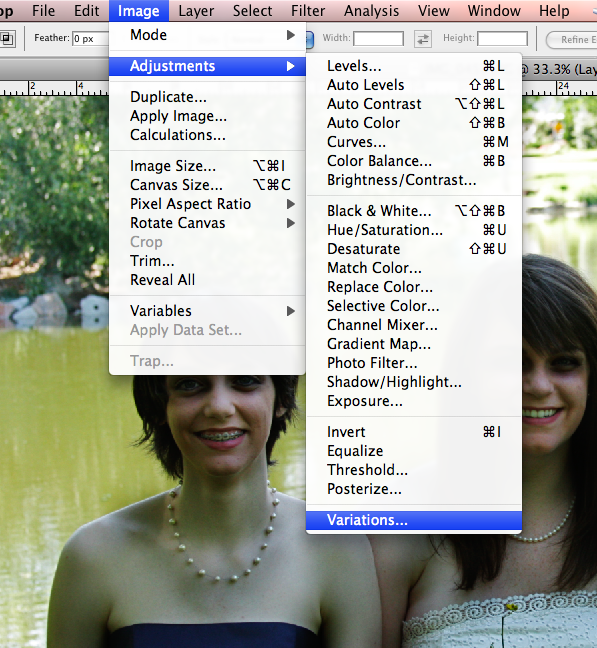Open Threshold... dialog
Image resolution: width=597 pixels, height=648 pixels.
click(414, 470)
